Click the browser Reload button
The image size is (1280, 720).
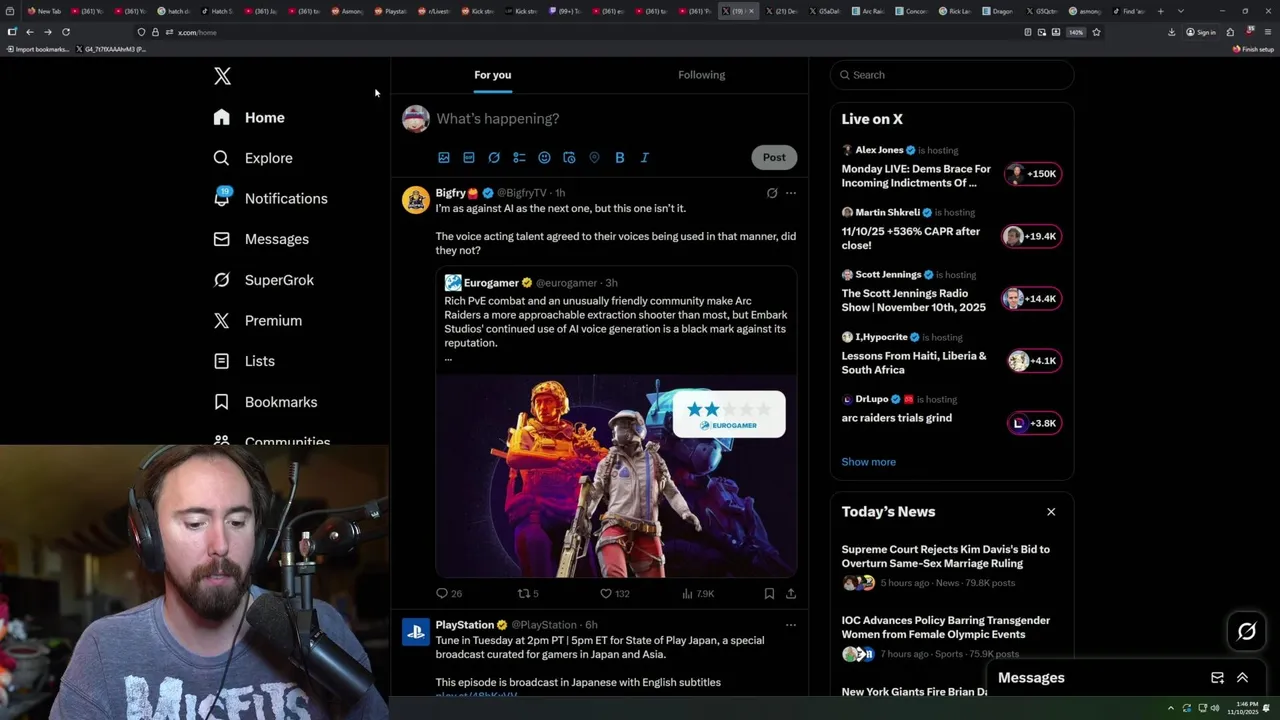66,32
